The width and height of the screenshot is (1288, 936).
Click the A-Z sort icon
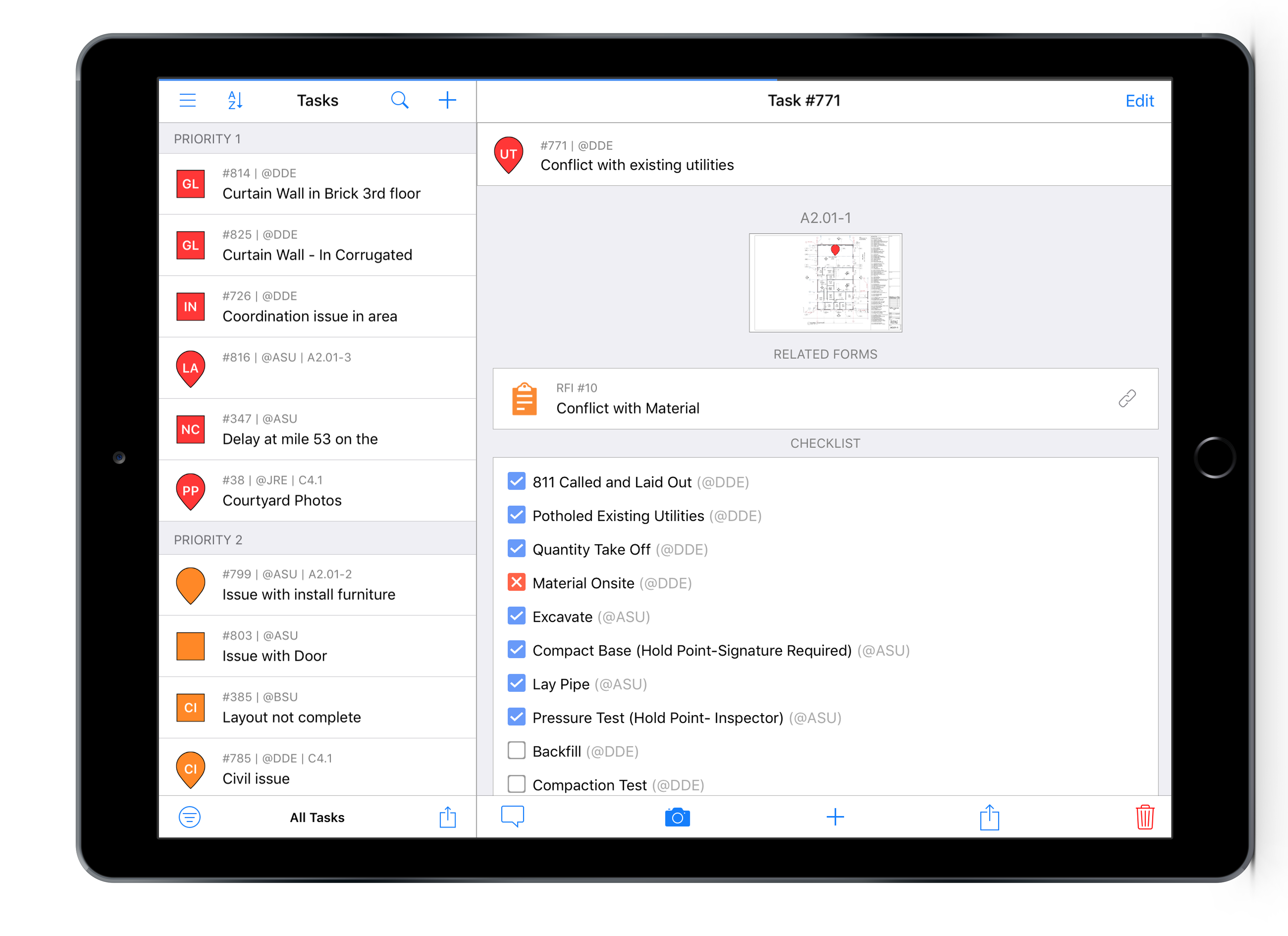(235, 100)
